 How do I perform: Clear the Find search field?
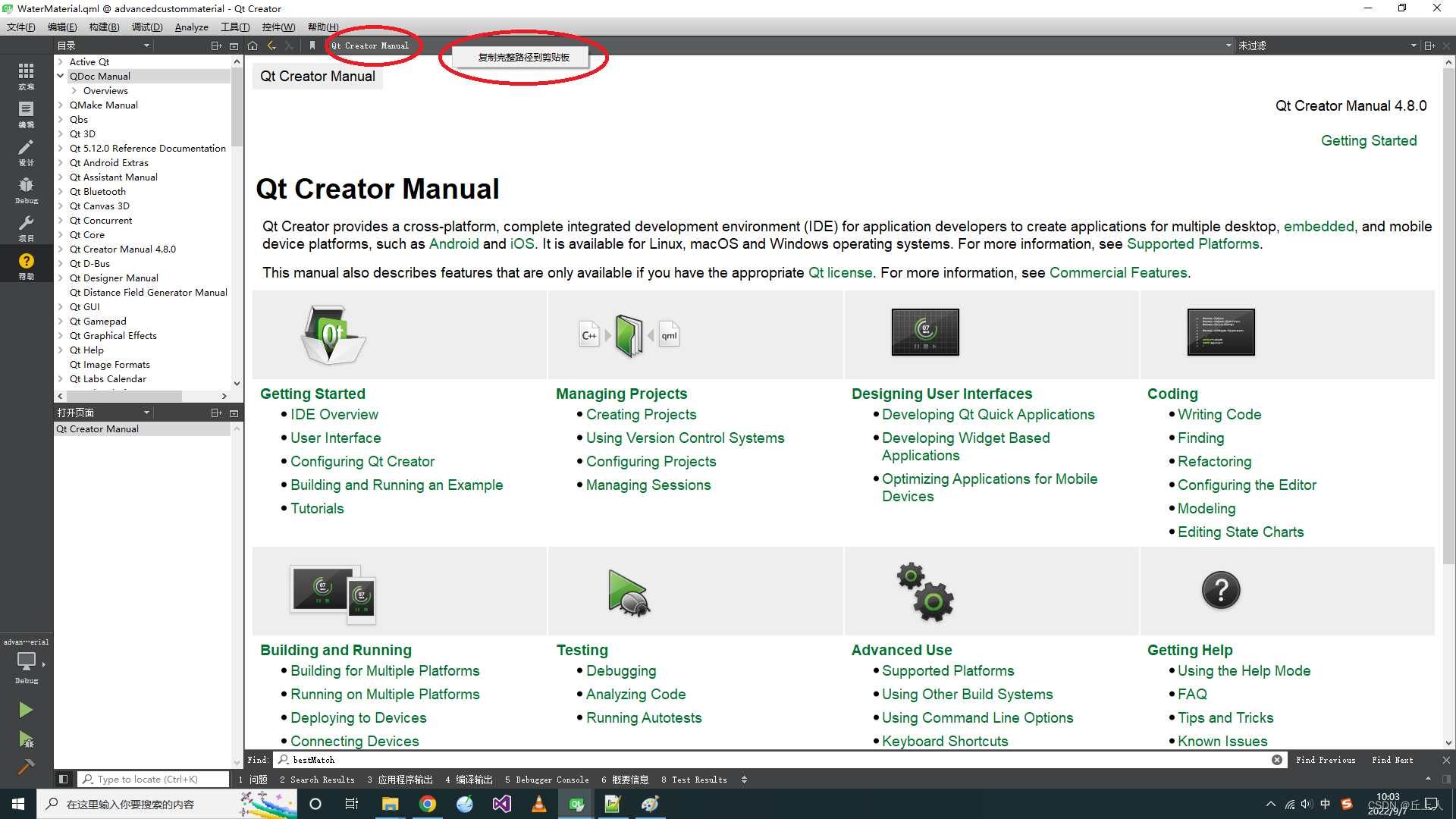pyautogui.click(x=1277, y=760)
